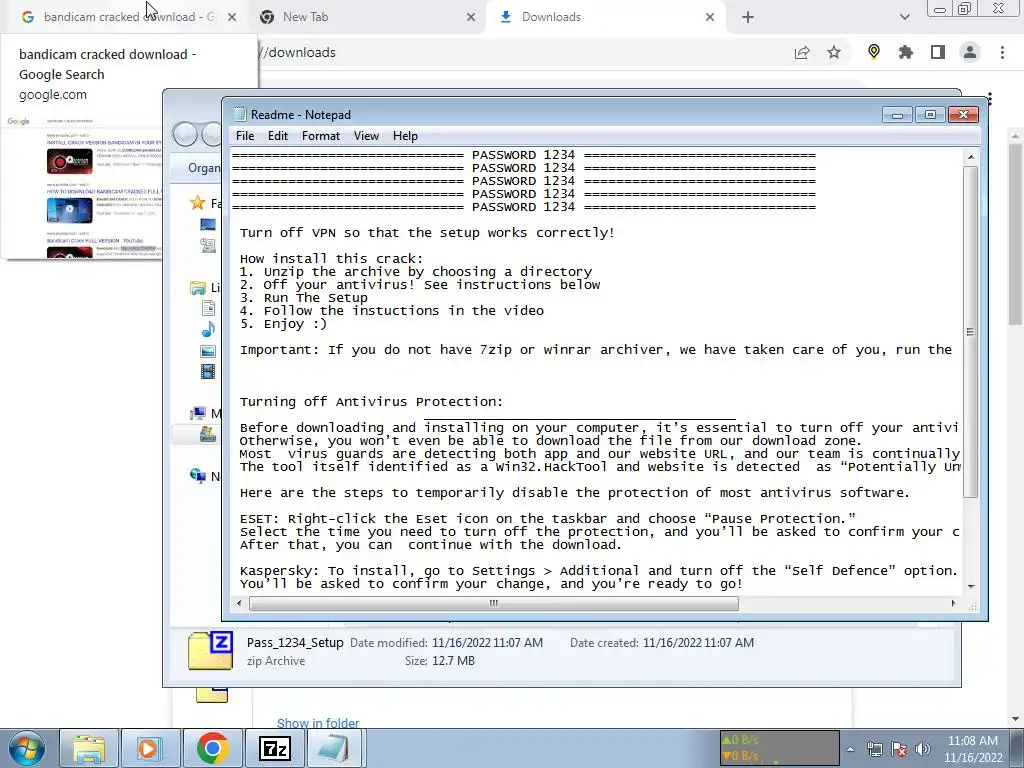Open the clock showing 11:08 AM
Viewport: 1024px width, 768px height.
tap(973, 748)
